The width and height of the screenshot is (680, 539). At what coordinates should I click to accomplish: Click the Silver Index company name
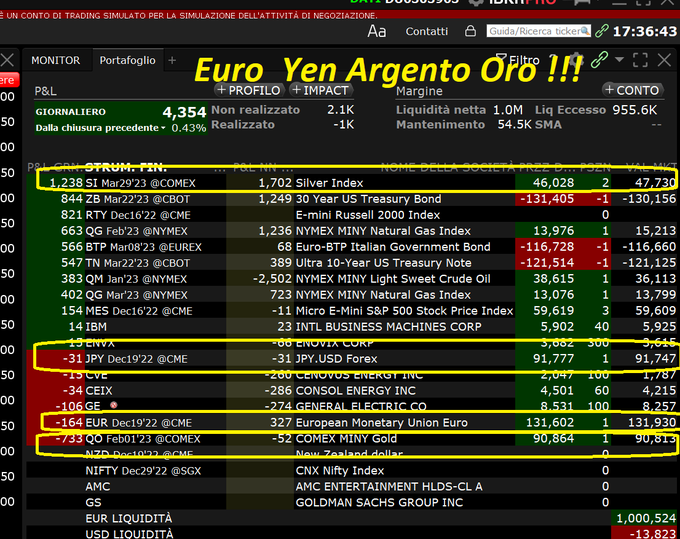pos(329,183)
